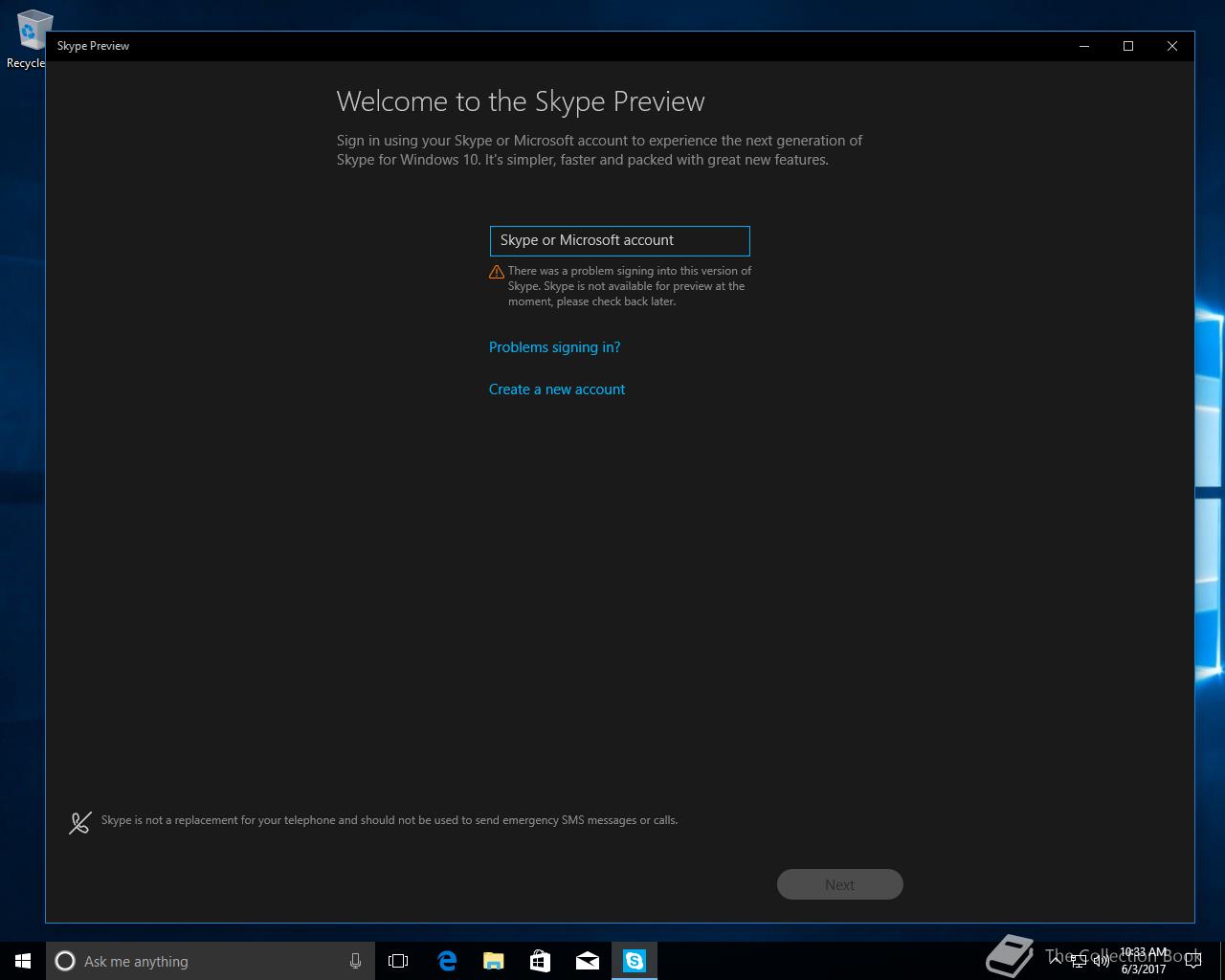Maximize the Skype Preview window
The image size is (1225, 980).
click(1128, 46)
